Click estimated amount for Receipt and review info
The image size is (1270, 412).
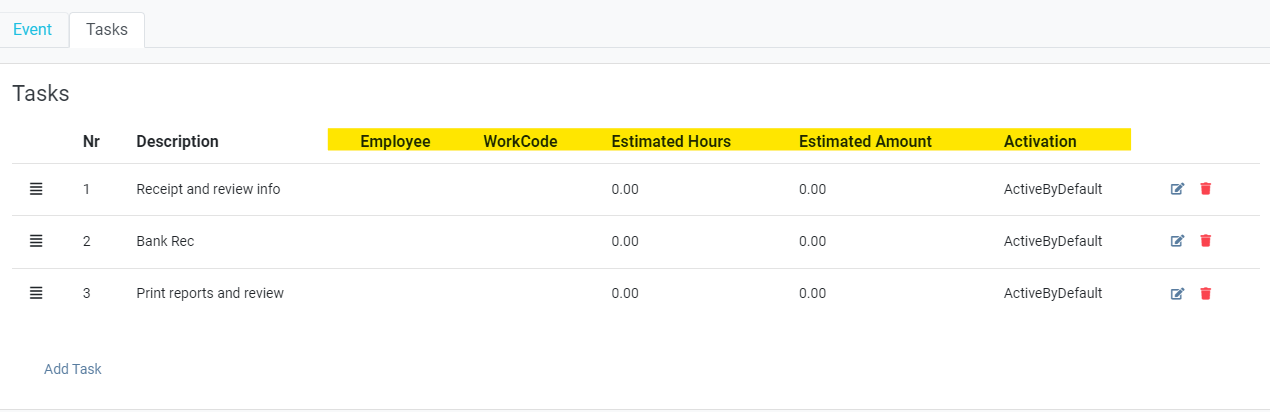(x=812, y=189)
